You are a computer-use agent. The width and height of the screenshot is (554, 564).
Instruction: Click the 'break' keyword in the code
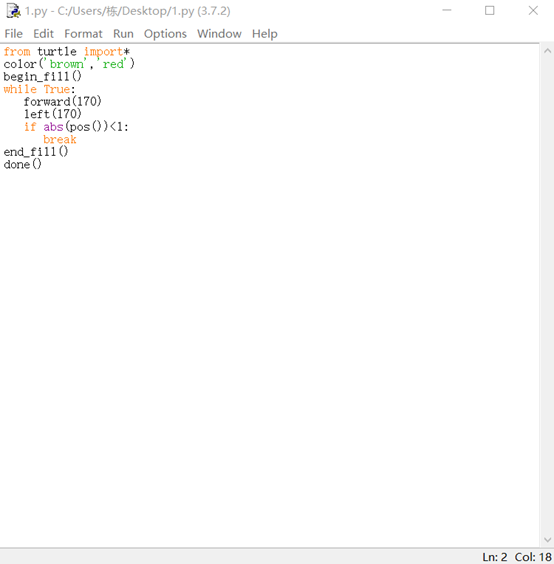[60, 140]
